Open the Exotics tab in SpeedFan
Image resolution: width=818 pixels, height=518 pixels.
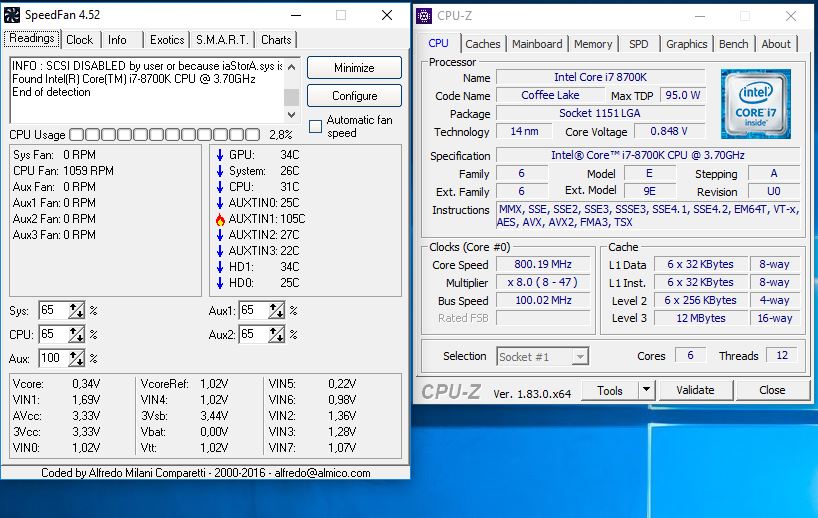point(167,40)
